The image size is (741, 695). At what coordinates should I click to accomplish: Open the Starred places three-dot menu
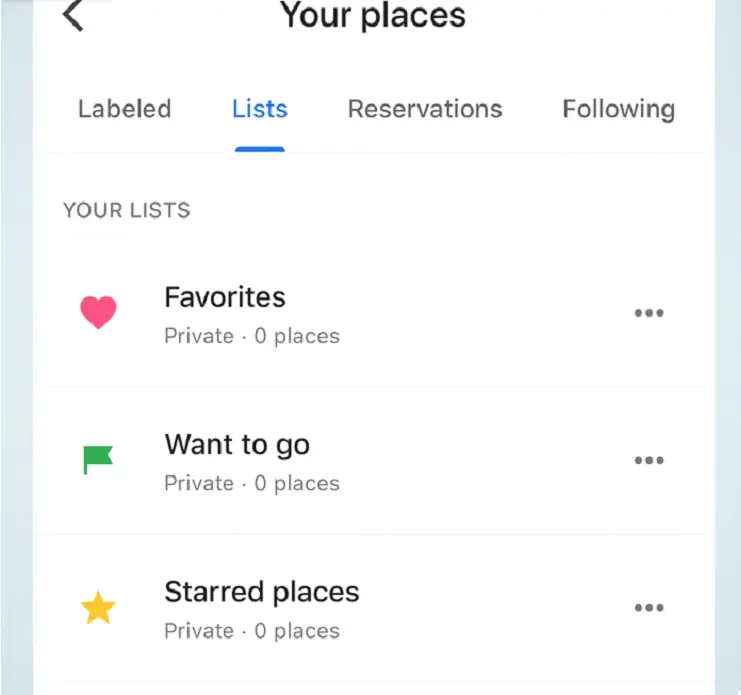coord(649,608)
